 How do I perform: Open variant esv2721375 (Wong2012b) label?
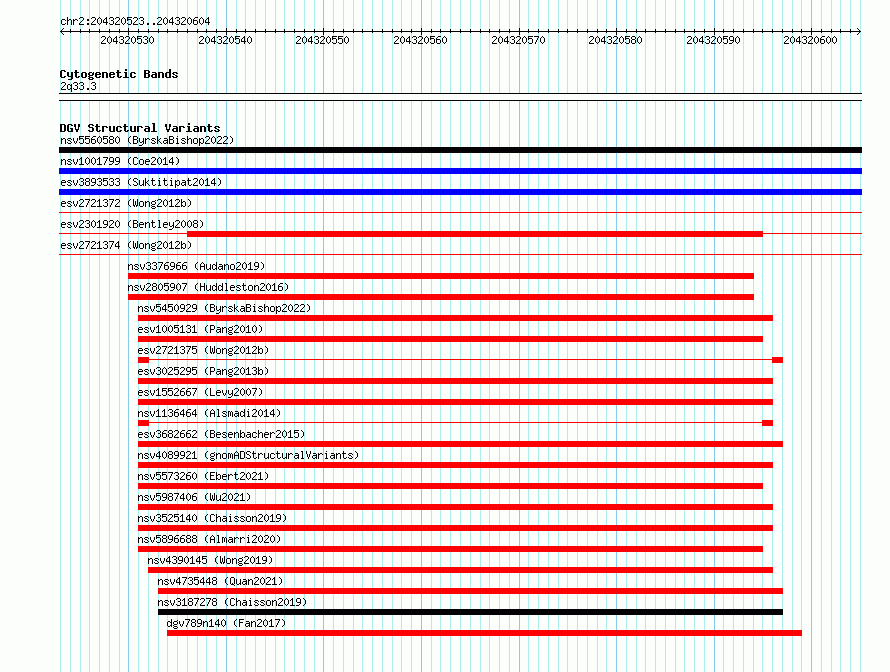point(203,350)
